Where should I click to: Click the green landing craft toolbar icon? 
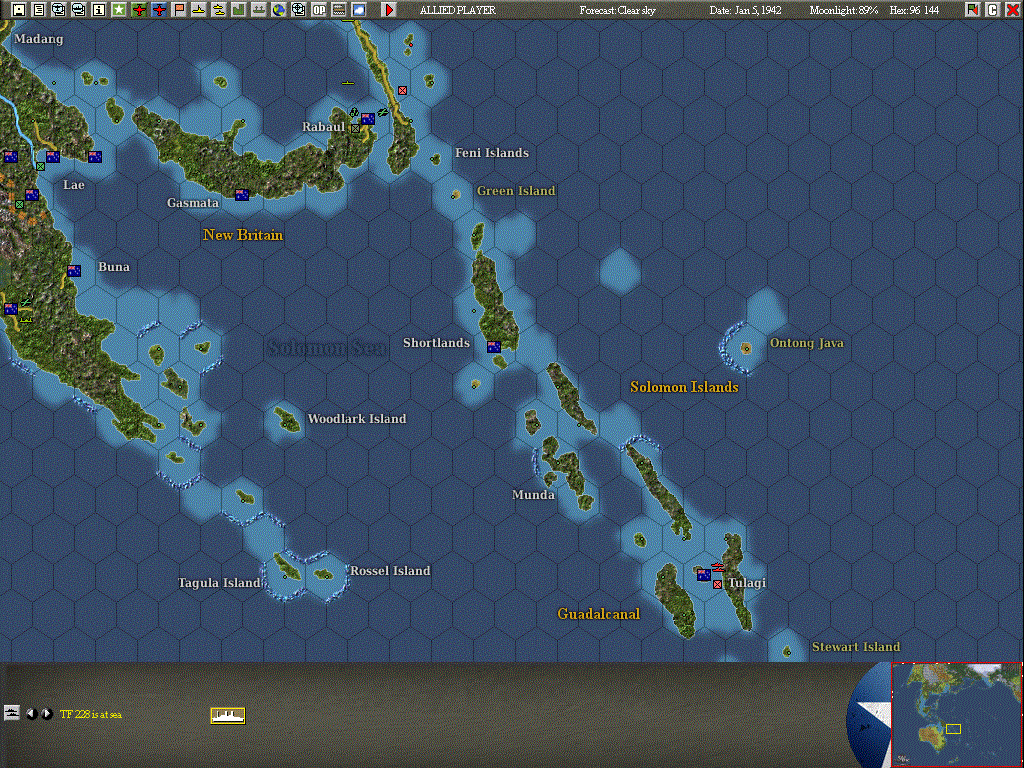[259, 9]
